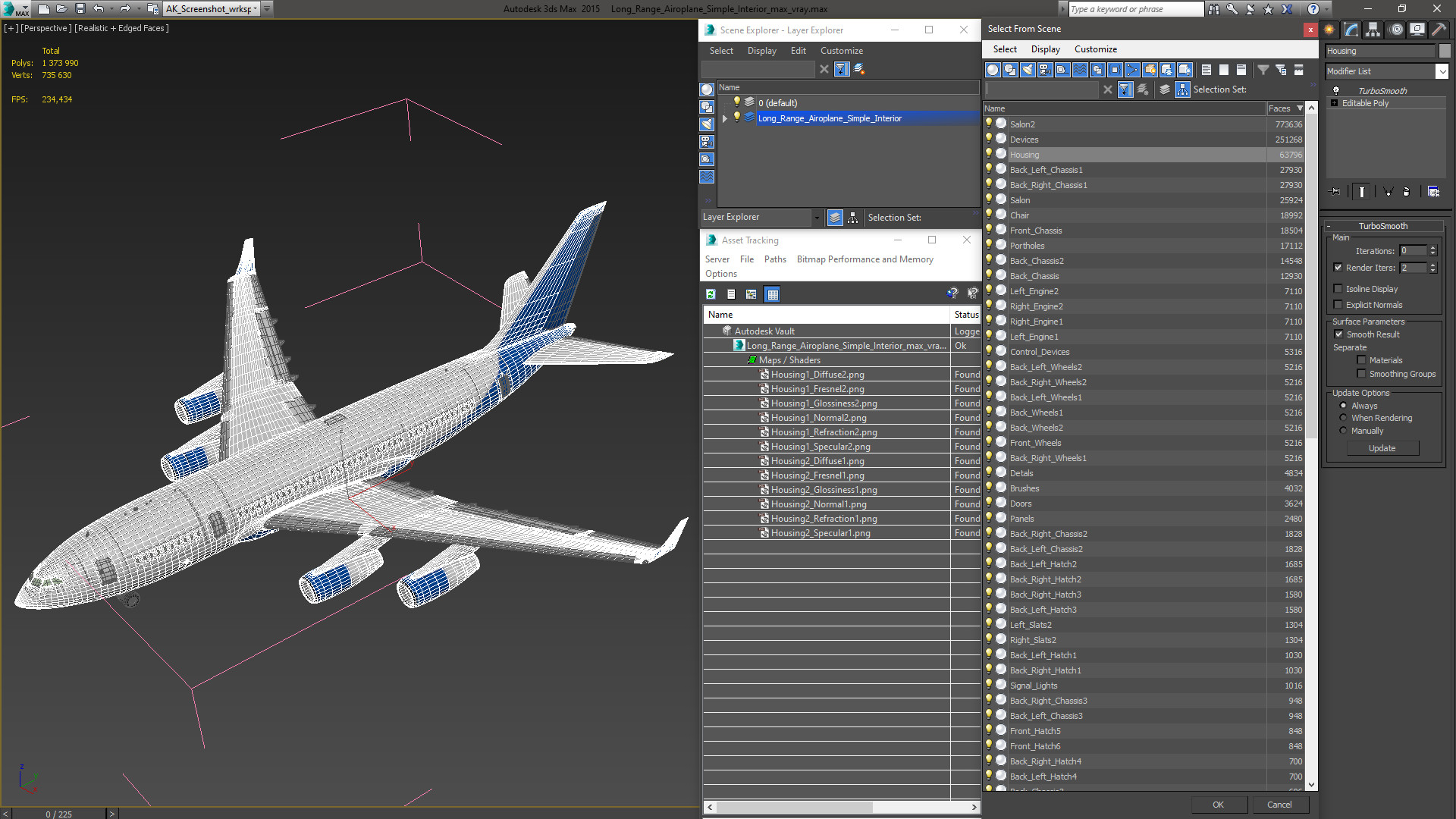
Task: Select the When Rendering radio button
Action: 1343,418
